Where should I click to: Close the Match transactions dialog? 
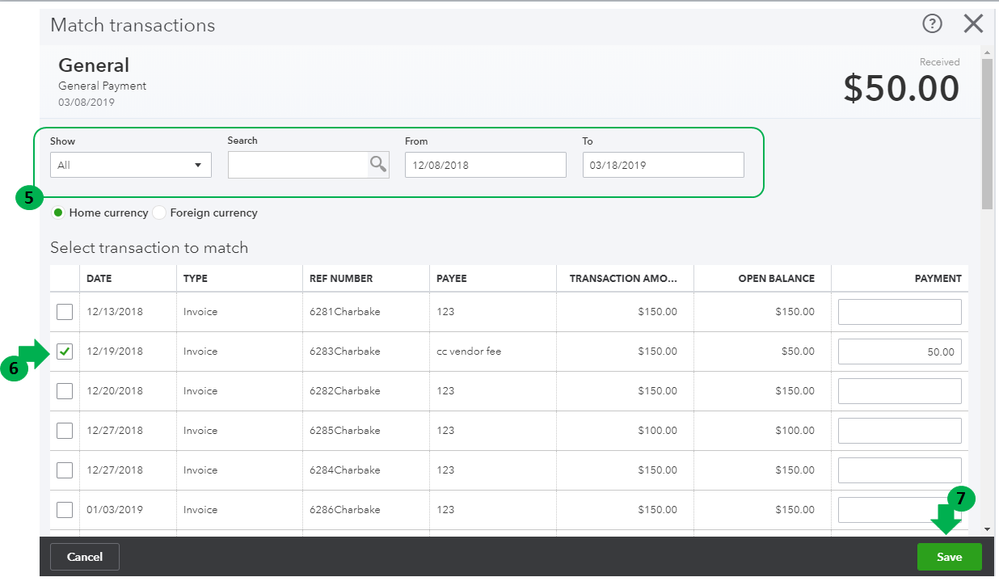[x=973, y=24]
